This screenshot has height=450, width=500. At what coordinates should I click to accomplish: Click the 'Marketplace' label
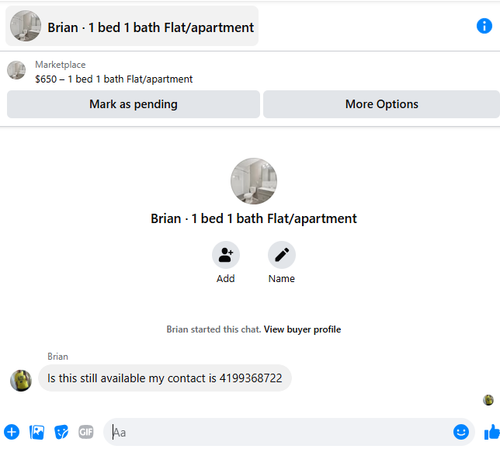60,64
